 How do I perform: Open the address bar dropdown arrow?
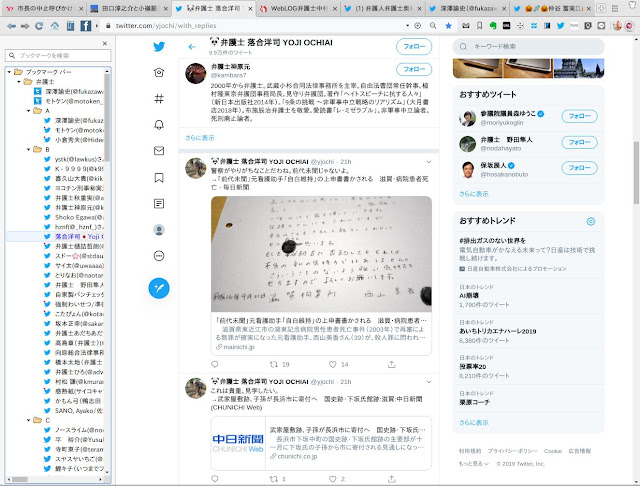(407, 25)
